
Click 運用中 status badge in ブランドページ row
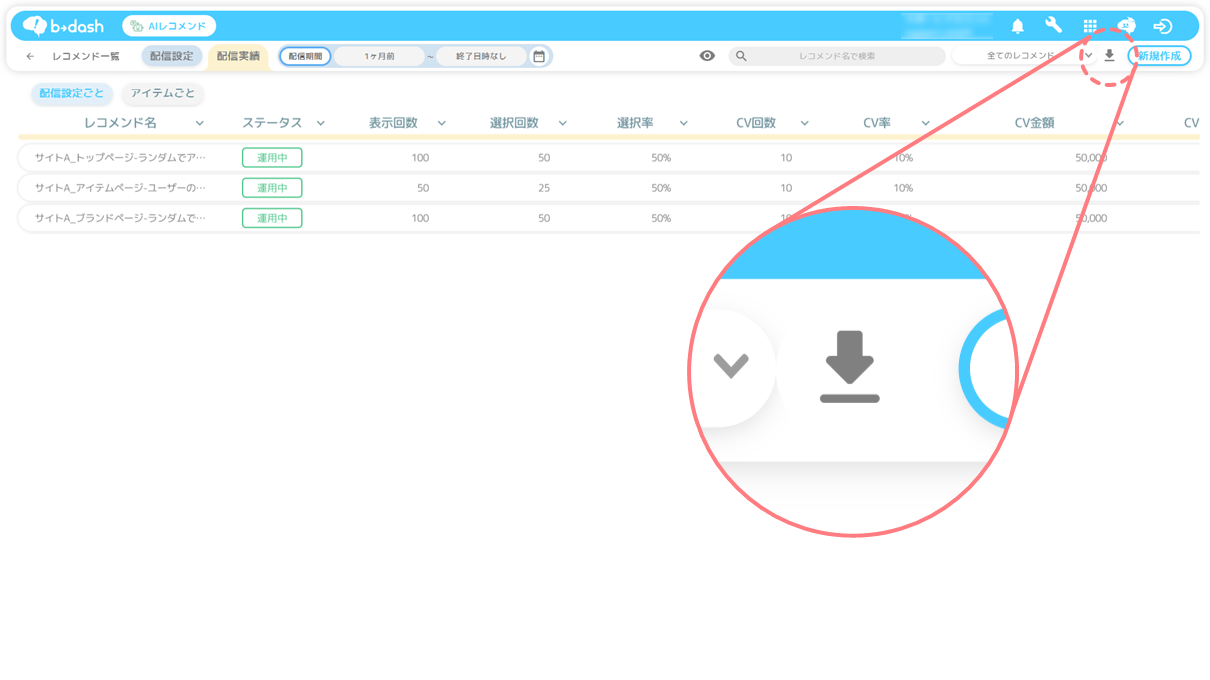(272, 218)
